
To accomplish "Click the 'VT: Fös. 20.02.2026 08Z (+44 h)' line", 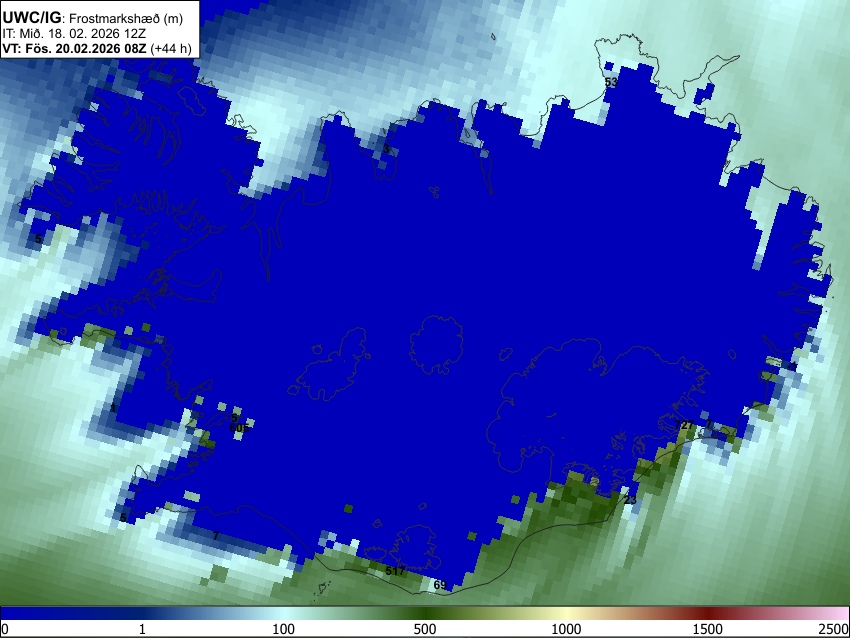I will 96,48.
